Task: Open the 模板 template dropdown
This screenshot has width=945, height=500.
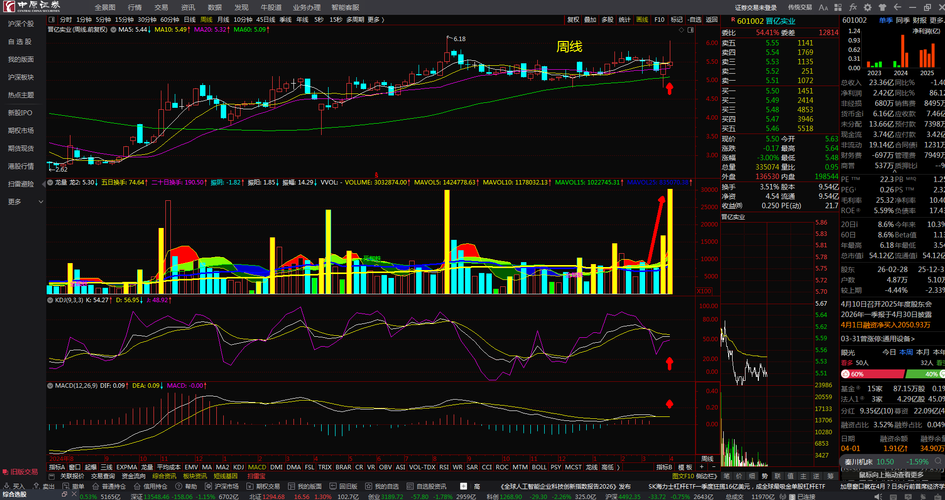Action: tap(685, 467)
